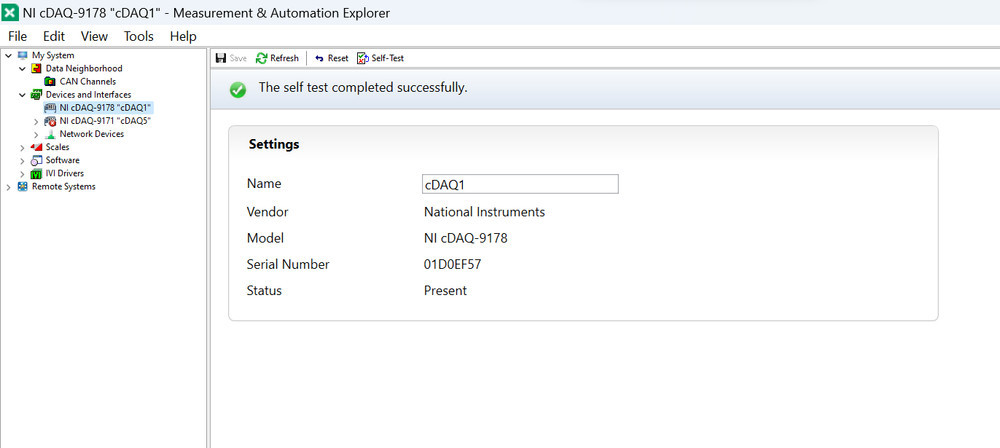1000x448 pixels.
Task: Expand the NI cDAQ-9171 "cDAQ5" node
Action: [x=36, y=121]
